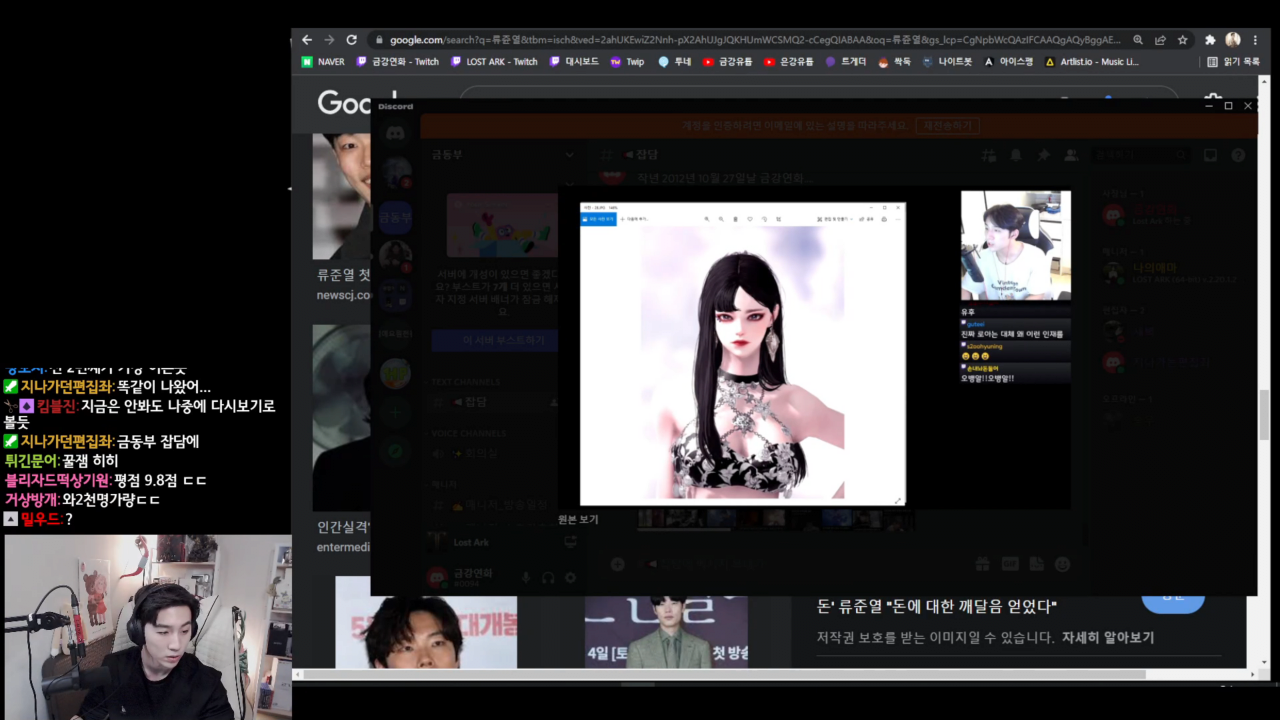1280x720 pixels.
Task: Open the NAVER bookmark
Action: tap(323, 62)
